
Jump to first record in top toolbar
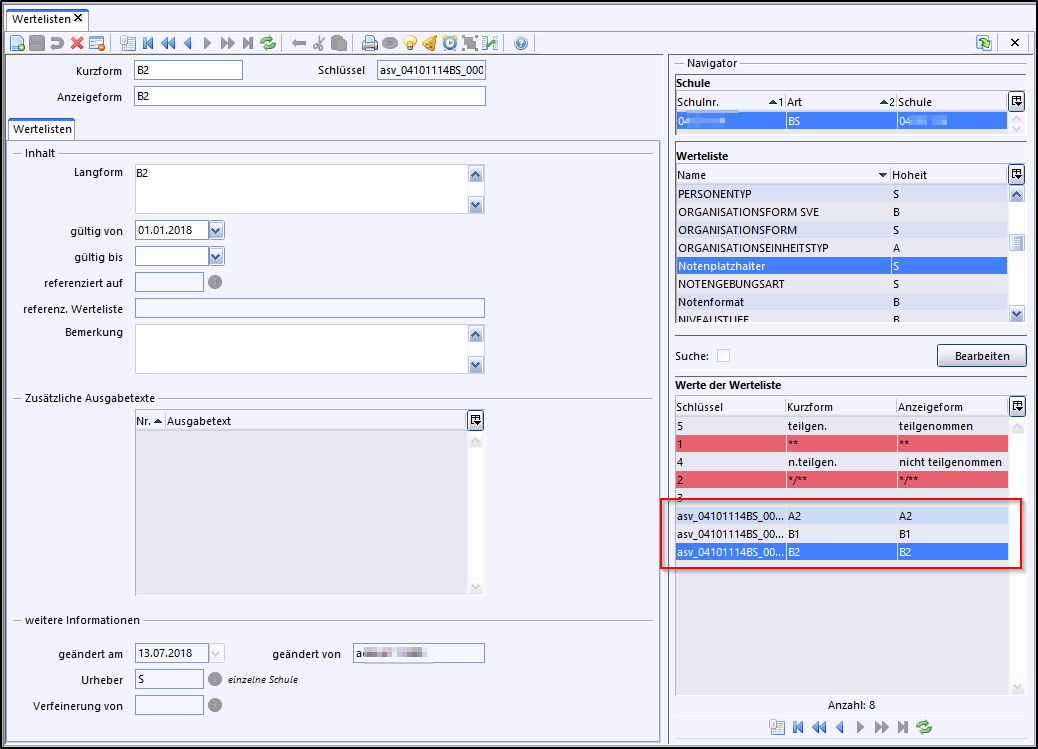pyautogui.click(x=148, y=43)
